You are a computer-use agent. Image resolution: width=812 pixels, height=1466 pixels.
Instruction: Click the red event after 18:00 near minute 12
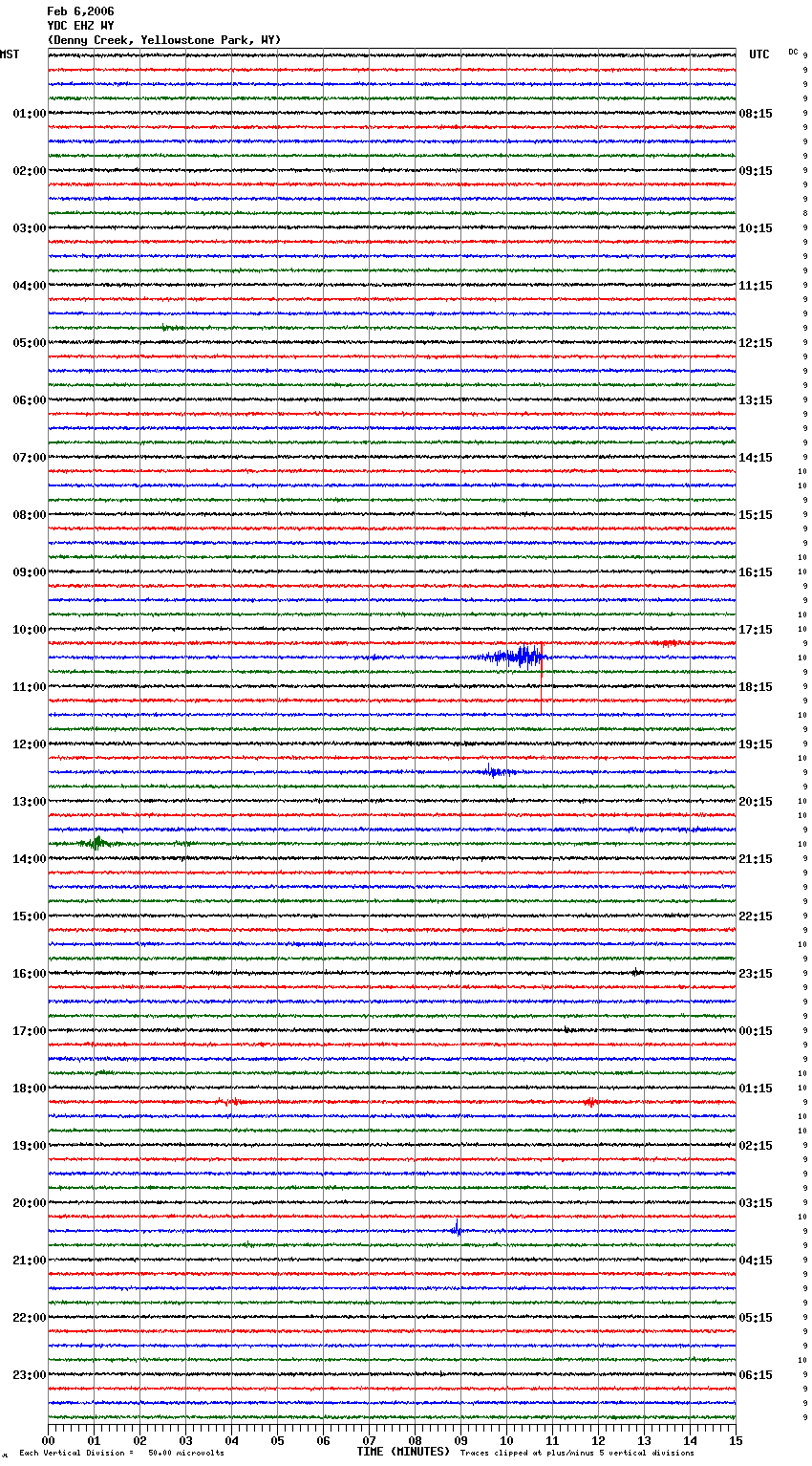coord(589,1102)
